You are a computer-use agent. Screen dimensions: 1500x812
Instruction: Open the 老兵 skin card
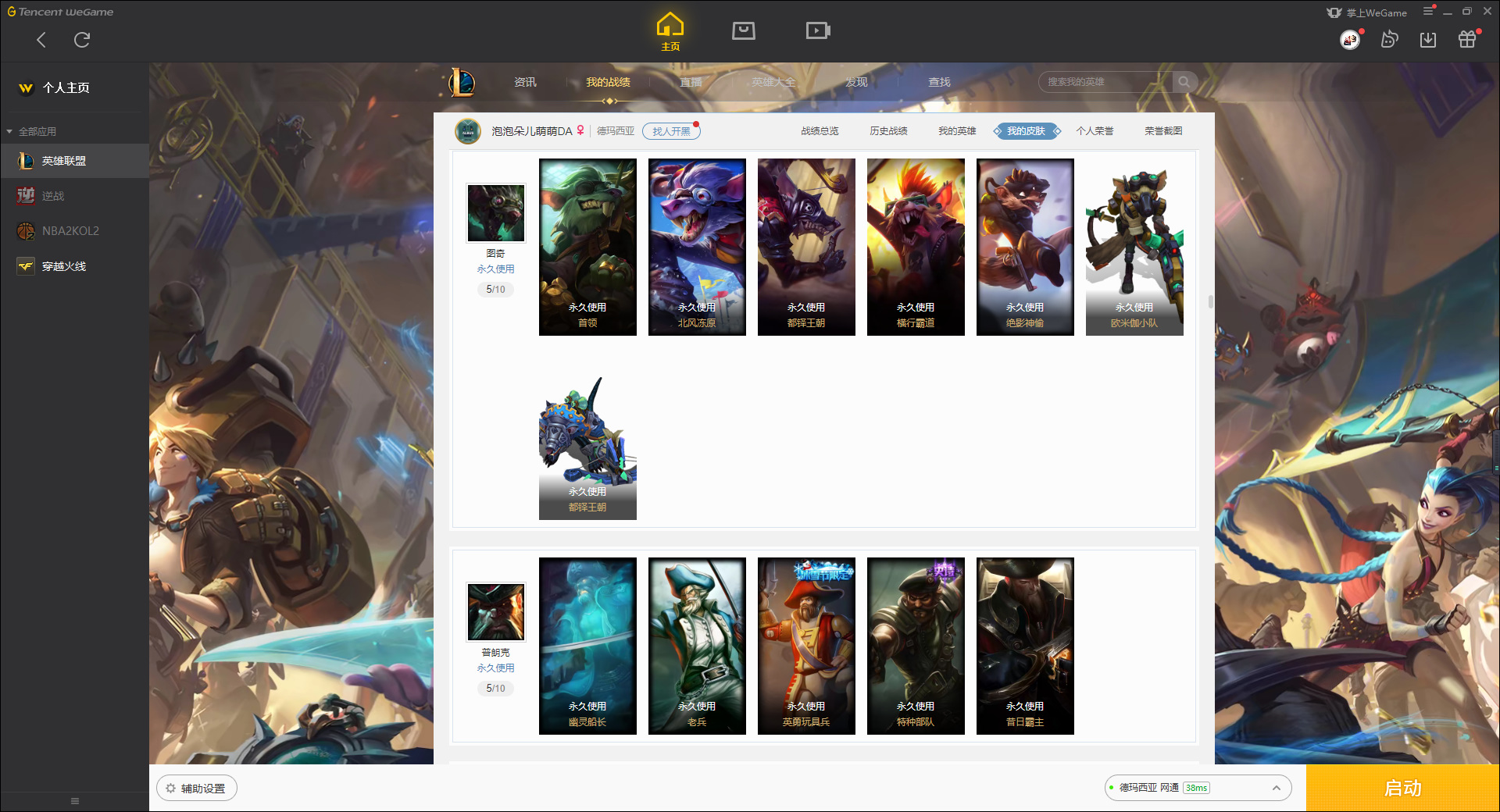click(x=697, y=646)
